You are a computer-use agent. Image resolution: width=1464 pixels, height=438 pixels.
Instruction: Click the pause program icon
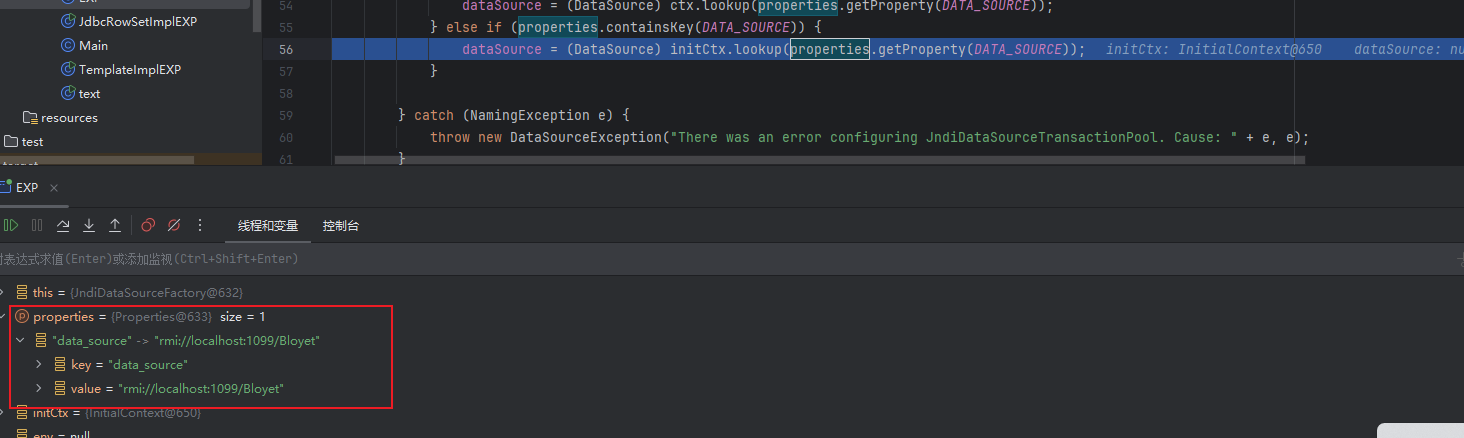pyautogui.click(x=37, y=226)
